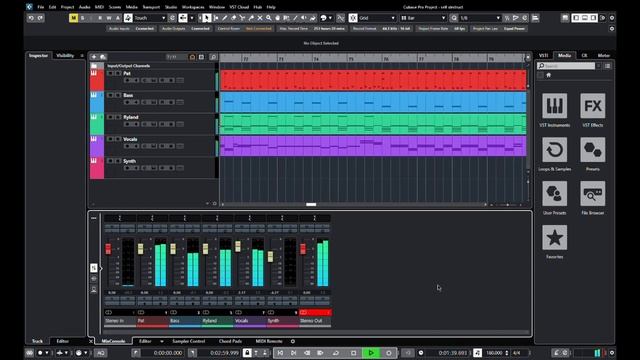Open VST Instruments media tile
Viewport: 640px width, 360px height.
pos(554,106)
